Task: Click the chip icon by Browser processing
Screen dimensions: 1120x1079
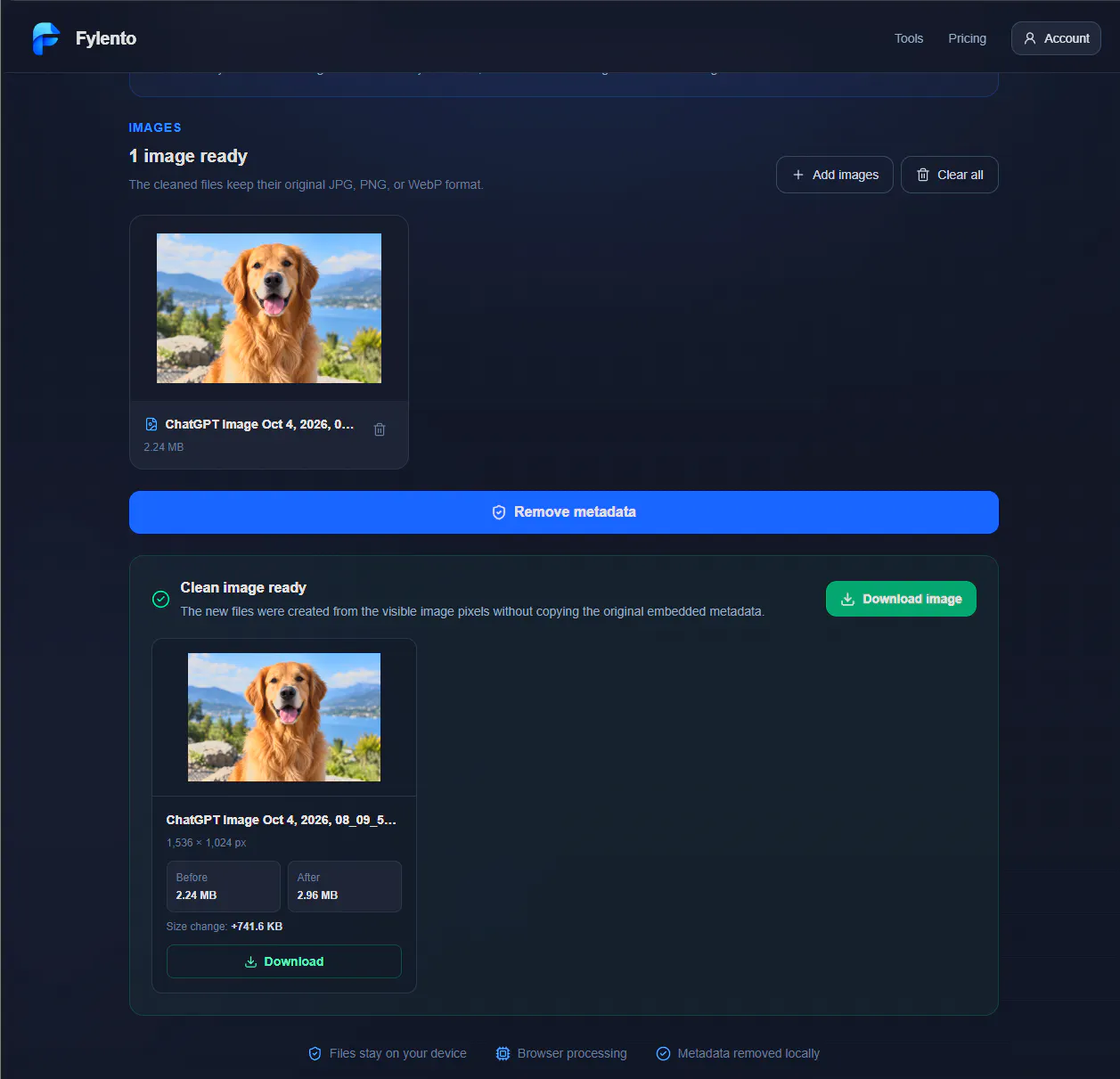Action: click(x=503, y=1053)
